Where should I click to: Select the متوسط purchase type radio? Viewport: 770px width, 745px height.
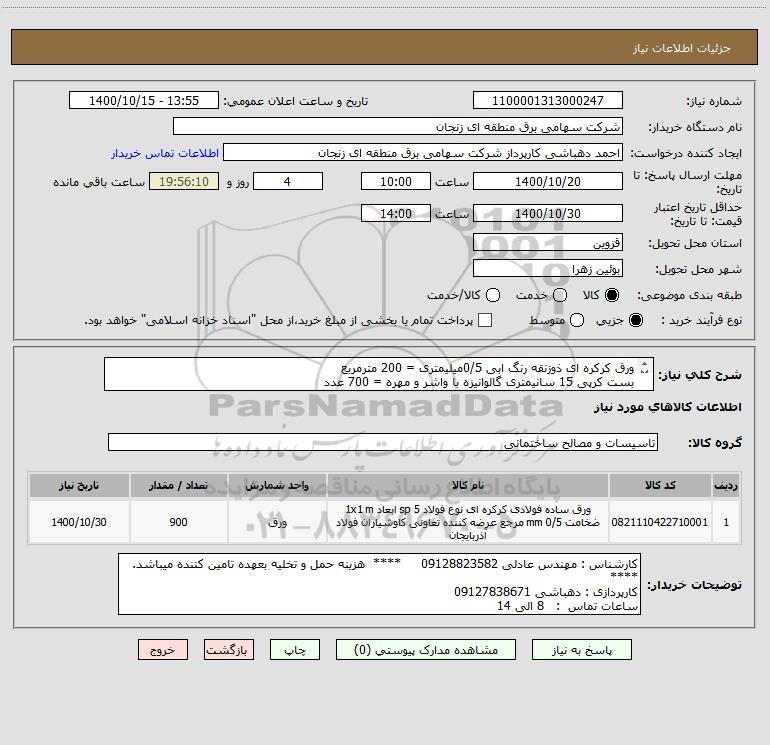point(577,320)
